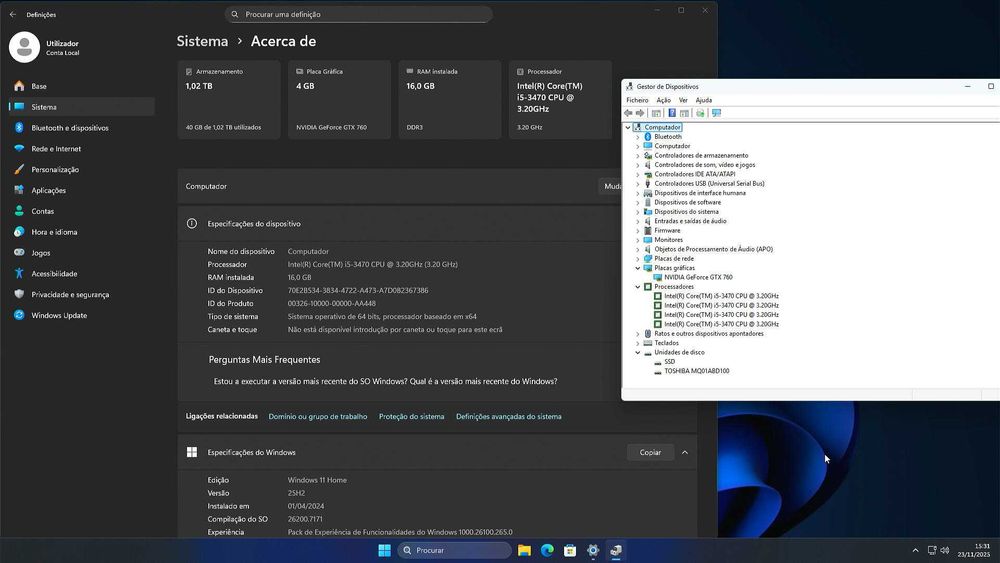Click the Utilizador account avatar
This screenshot has height=563, width=1000.
24,47
